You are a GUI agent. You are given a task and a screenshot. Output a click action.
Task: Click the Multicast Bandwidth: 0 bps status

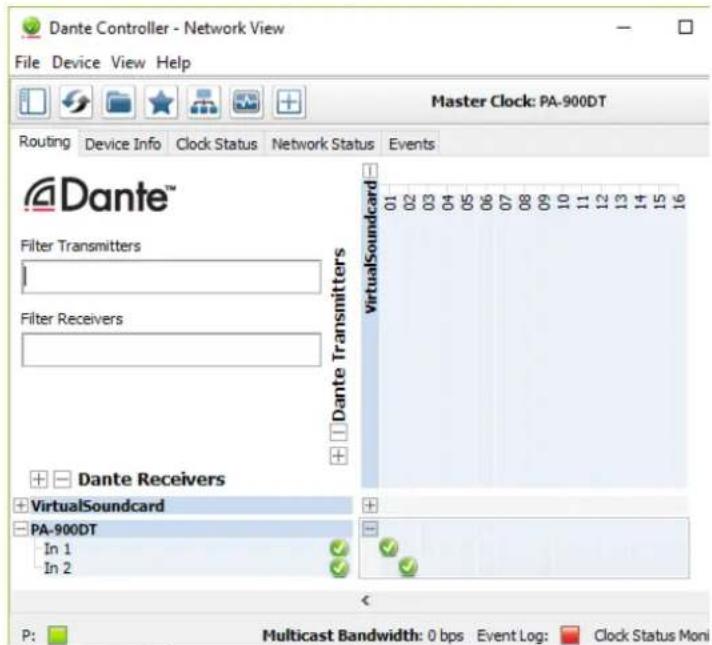coord(363,635)
